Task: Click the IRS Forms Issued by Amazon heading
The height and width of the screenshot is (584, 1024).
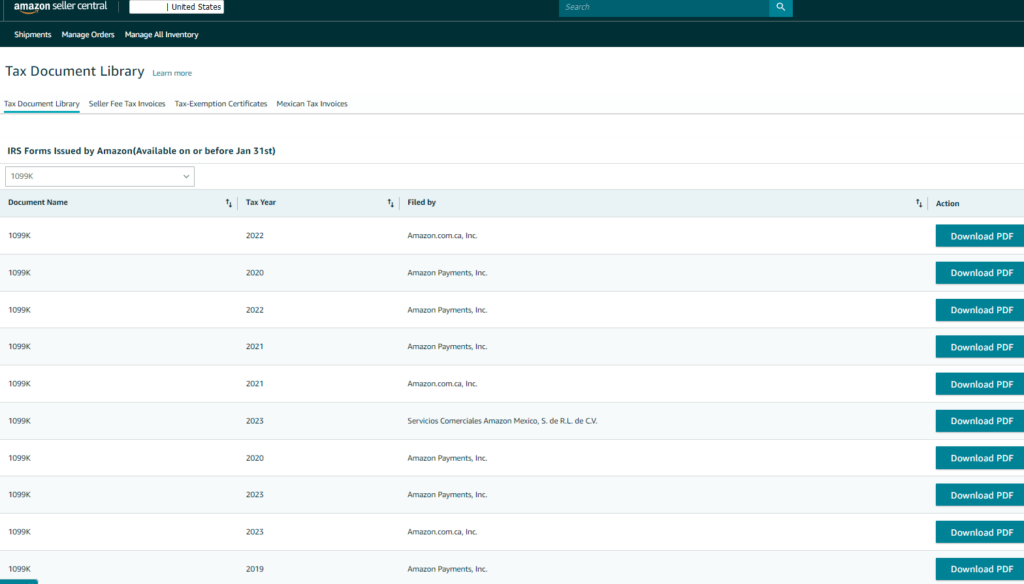Action: tap(141, 151)
